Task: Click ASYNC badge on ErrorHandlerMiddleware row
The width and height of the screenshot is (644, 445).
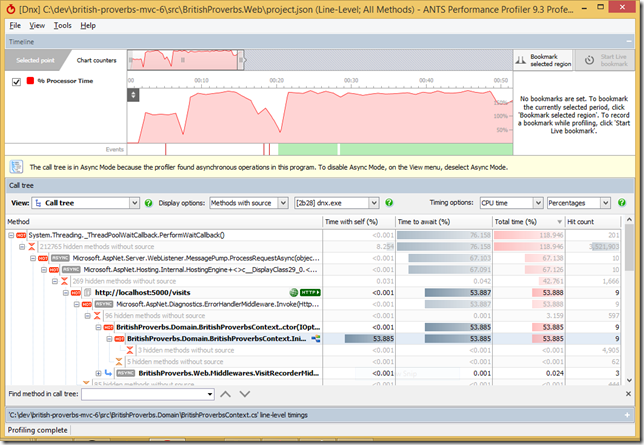Action: pyautogui.click(x=104, y=304)
